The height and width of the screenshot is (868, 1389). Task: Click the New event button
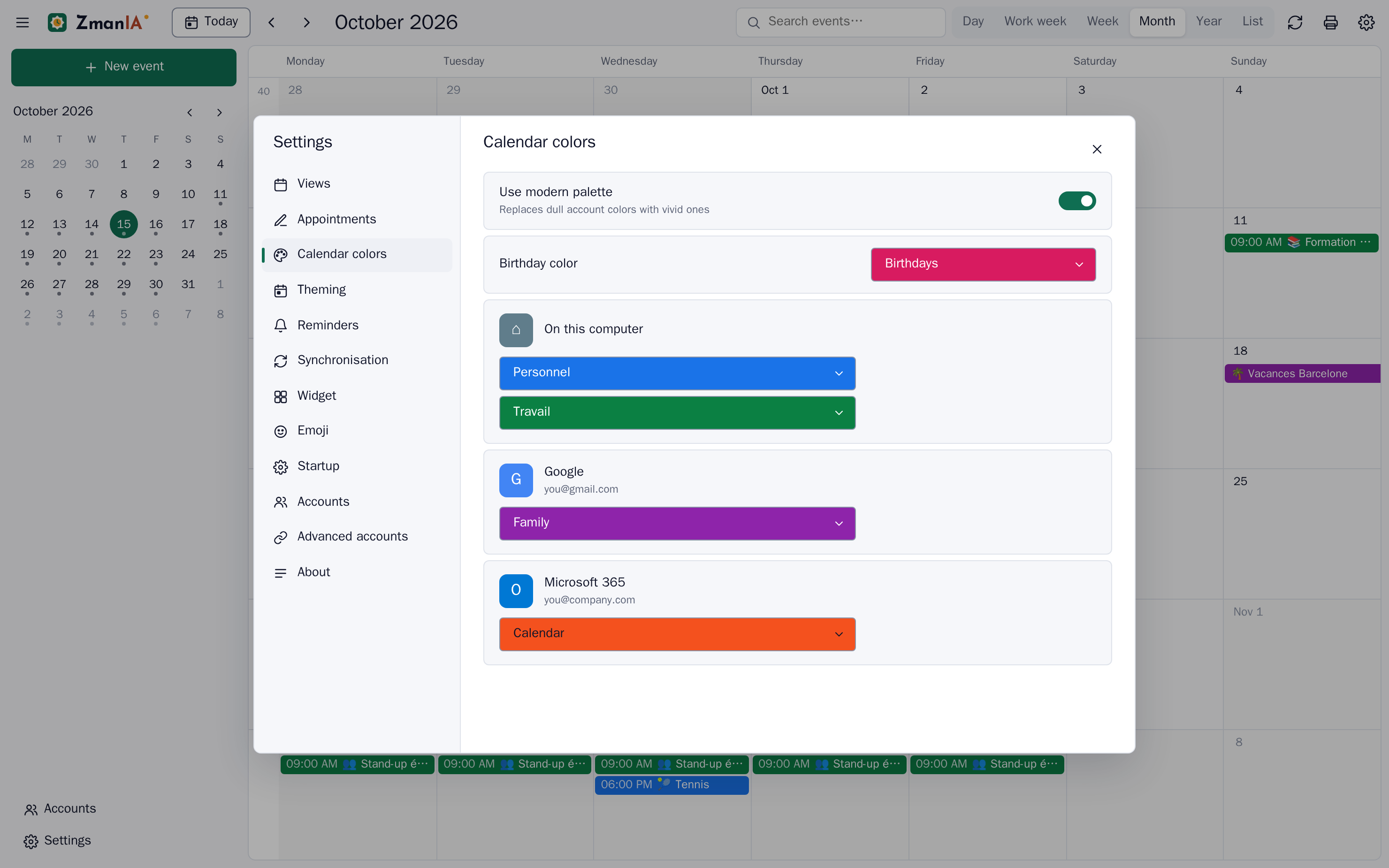click(x=123, y=67)
